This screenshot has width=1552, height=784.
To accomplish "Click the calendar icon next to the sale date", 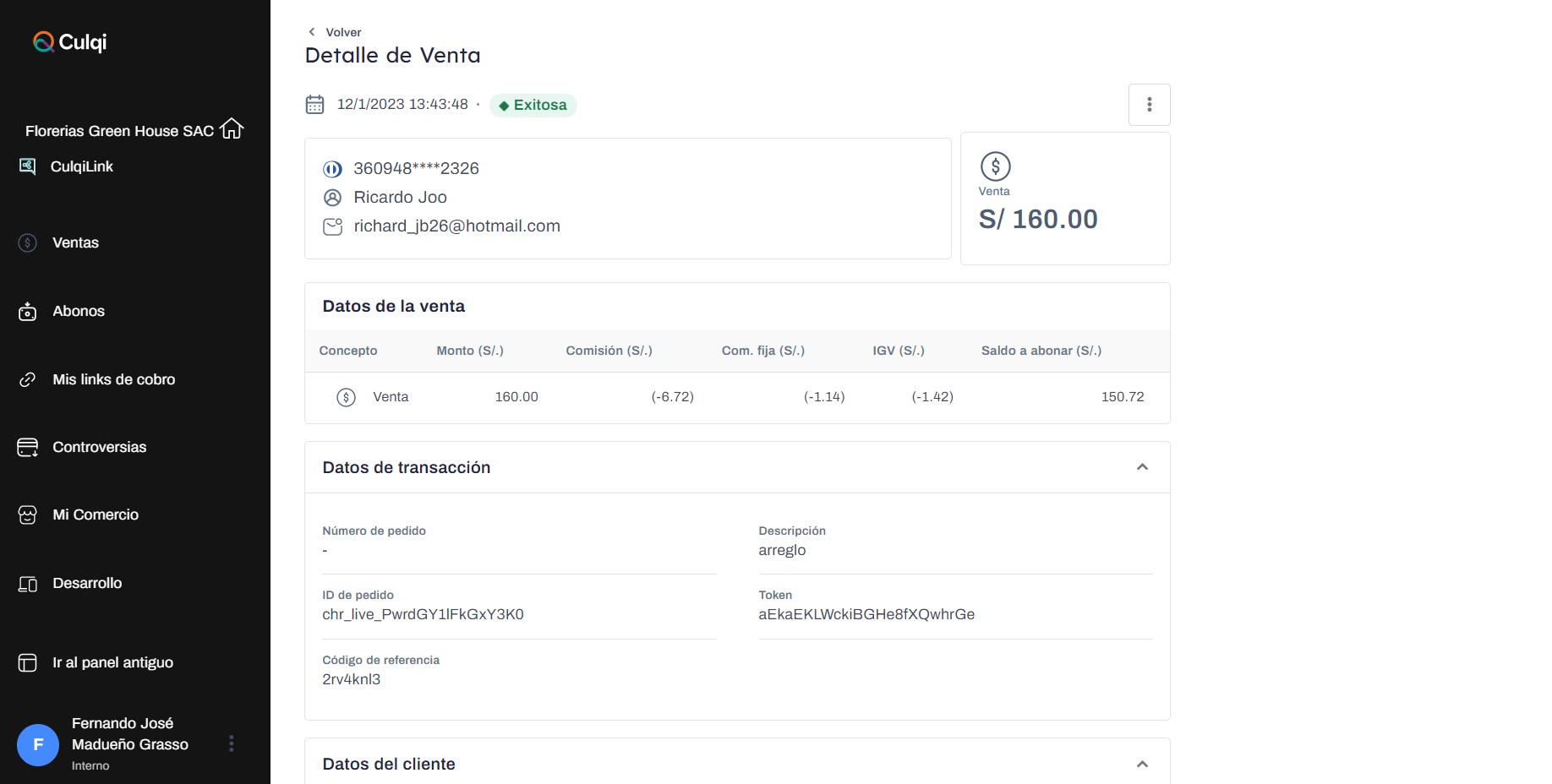I will pos(314,105).
